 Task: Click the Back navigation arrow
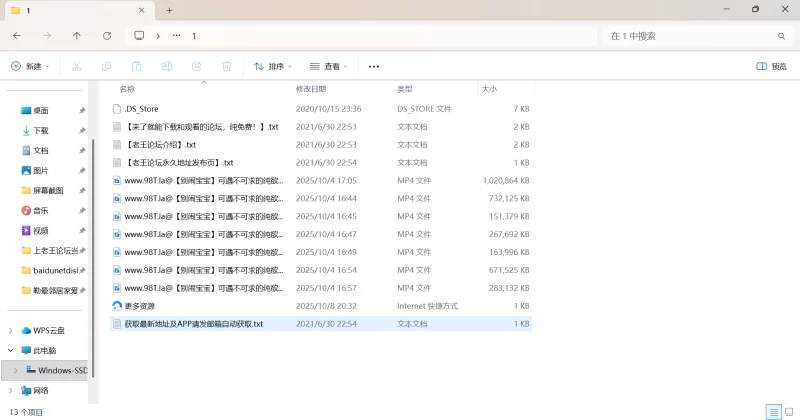click(x=17, y=35)
